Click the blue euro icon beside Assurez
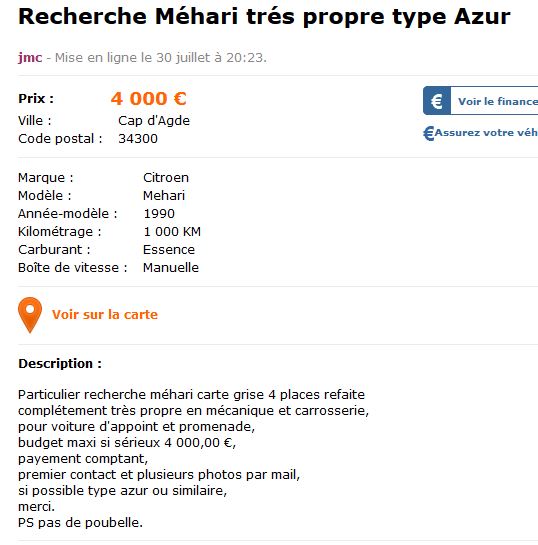 click(429, 133)
